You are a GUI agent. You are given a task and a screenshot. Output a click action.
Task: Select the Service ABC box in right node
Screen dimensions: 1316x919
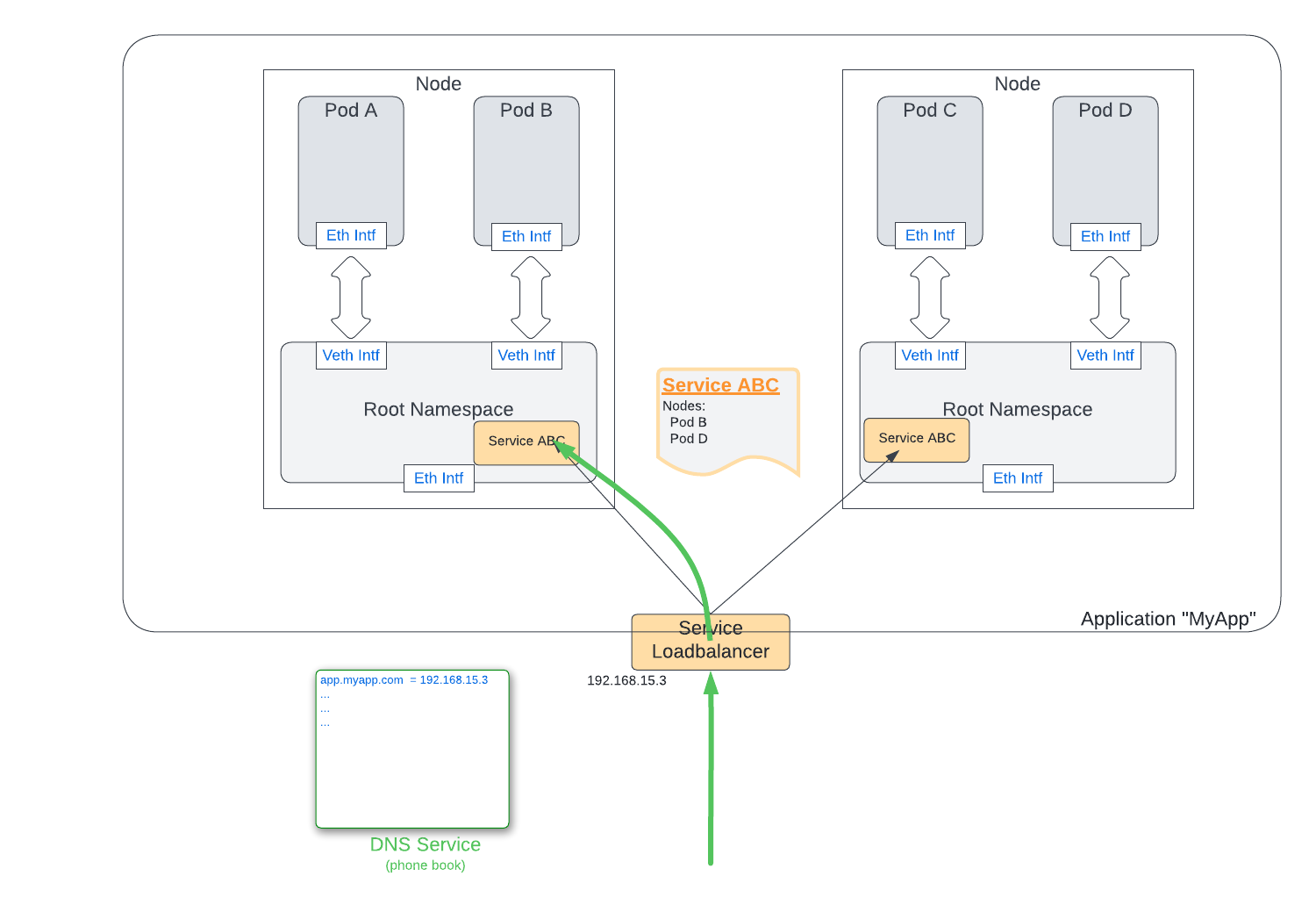pos(917,440)
